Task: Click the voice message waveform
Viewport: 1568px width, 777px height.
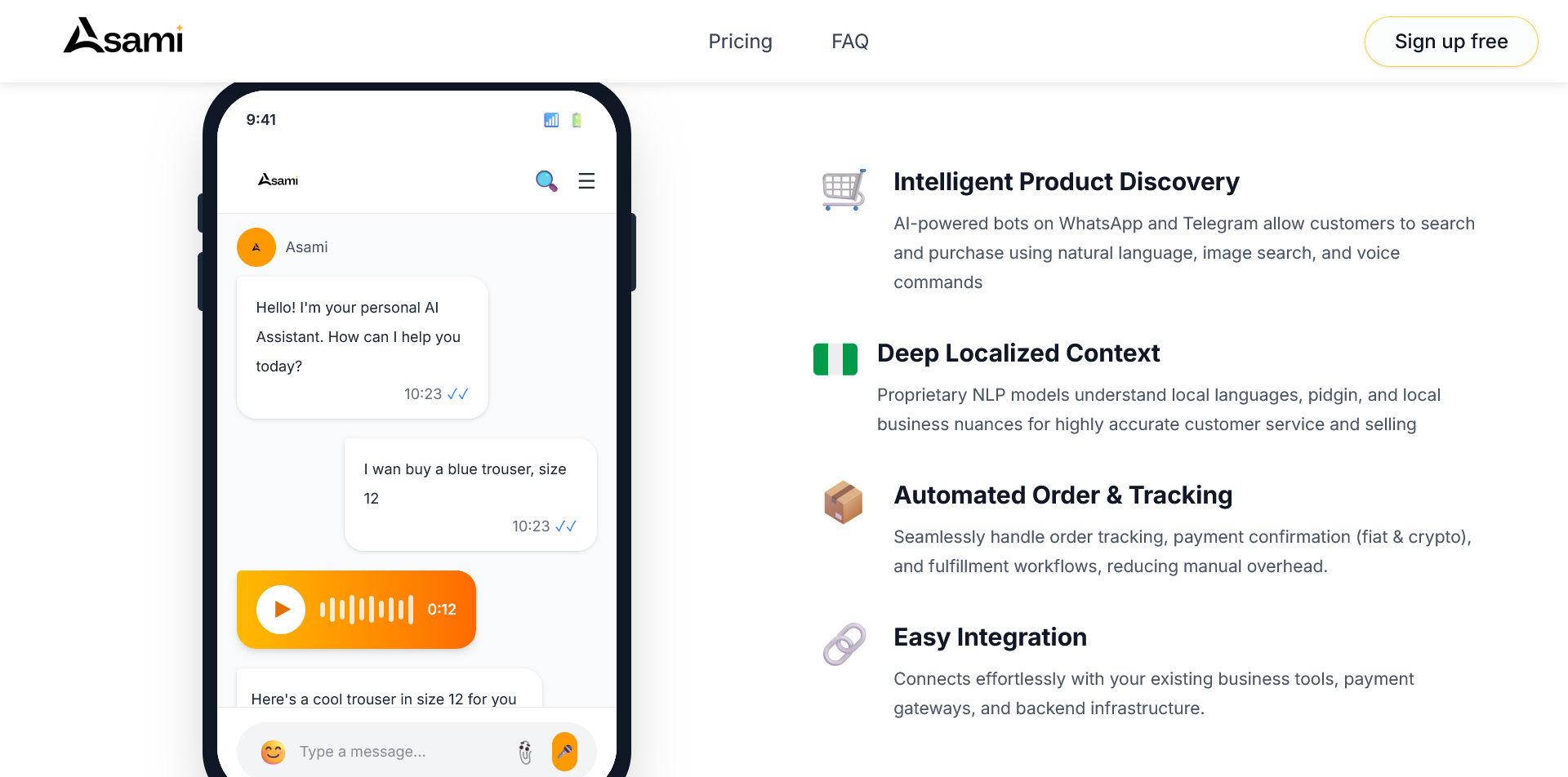Action: click(x=367, y=610)
